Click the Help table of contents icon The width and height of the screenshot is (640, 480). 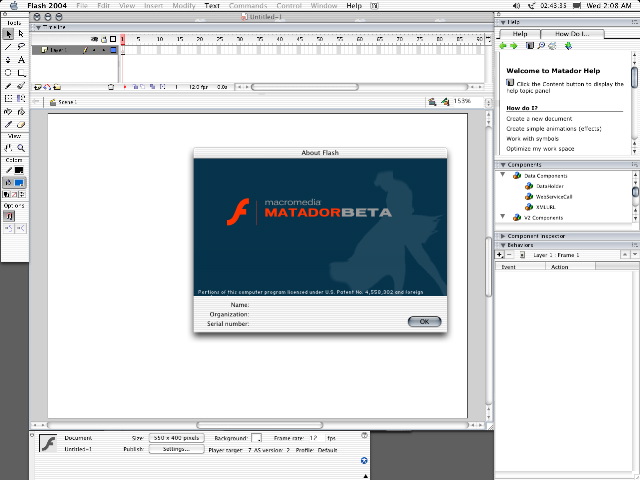pos(529,46)
